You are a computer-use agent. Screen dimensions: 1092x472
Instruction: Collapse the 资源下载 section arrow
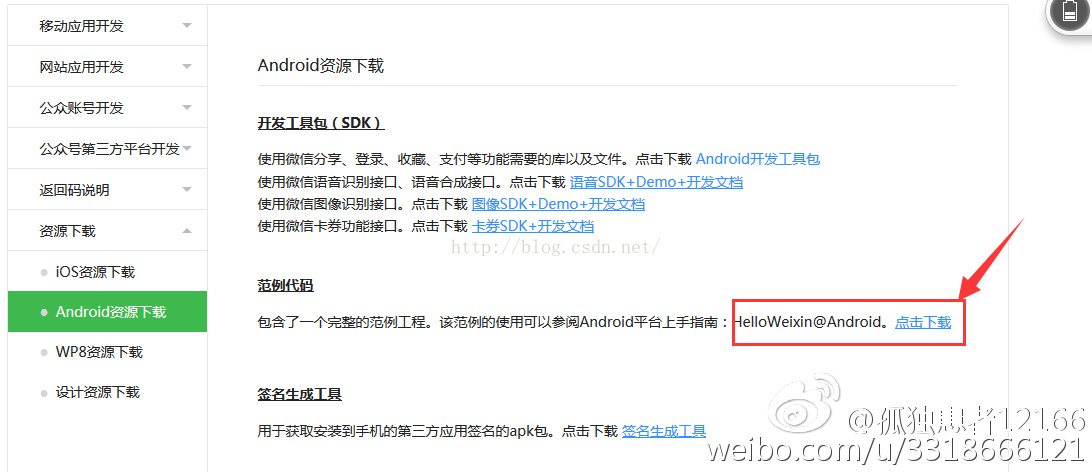coord(187,230)
